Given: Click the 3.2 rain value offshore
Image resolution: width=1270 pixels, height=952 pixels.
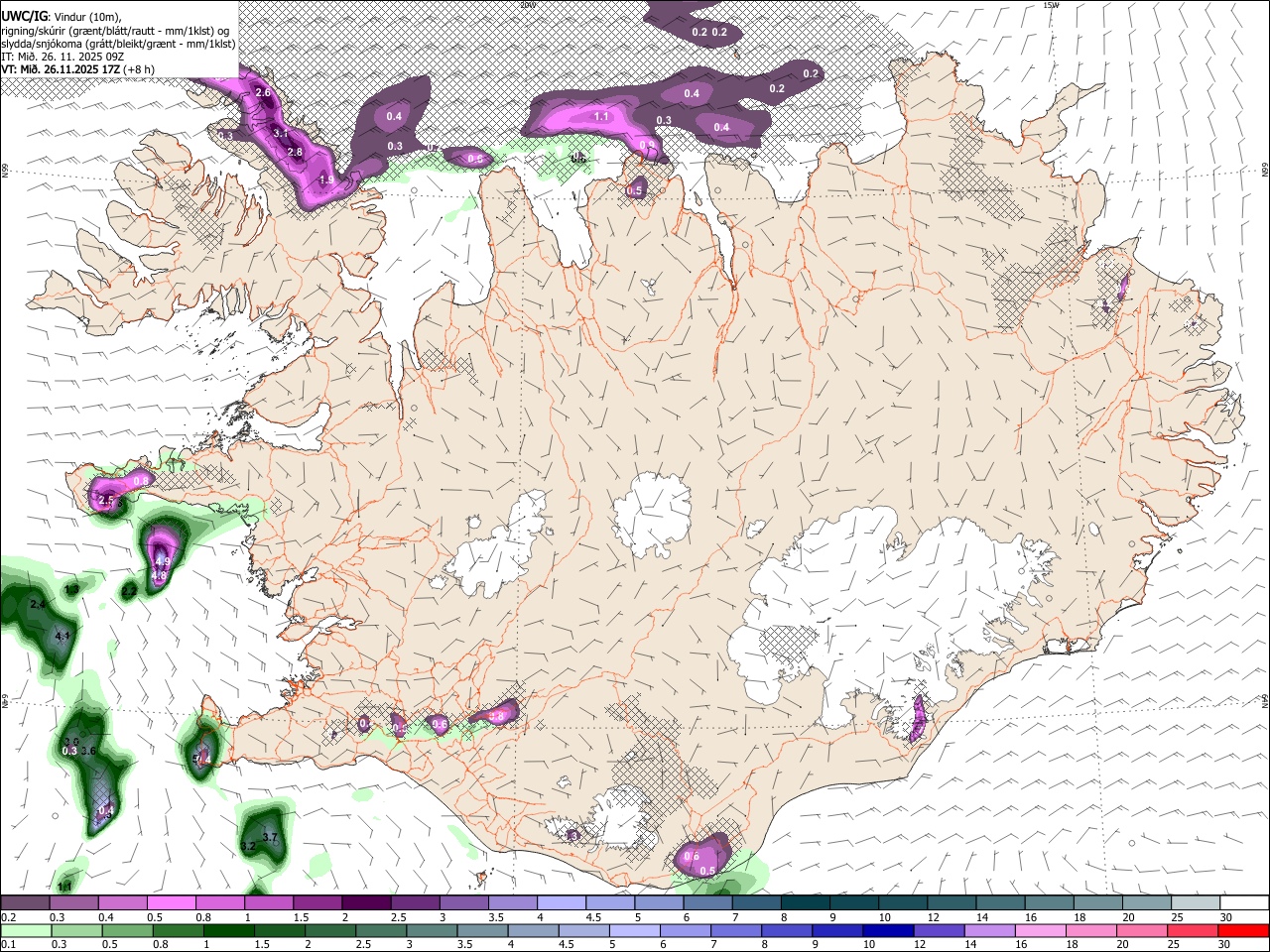Looking at the screenshot, I should (248, 846).
